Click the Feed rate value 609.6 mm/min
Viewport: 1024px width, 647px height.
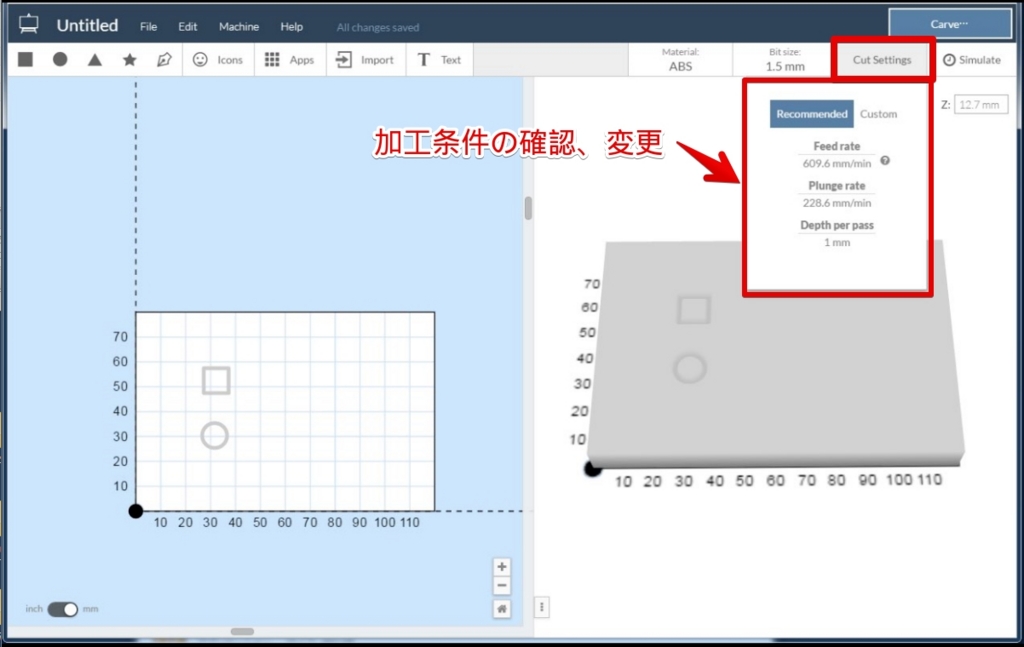click(837, 163)
